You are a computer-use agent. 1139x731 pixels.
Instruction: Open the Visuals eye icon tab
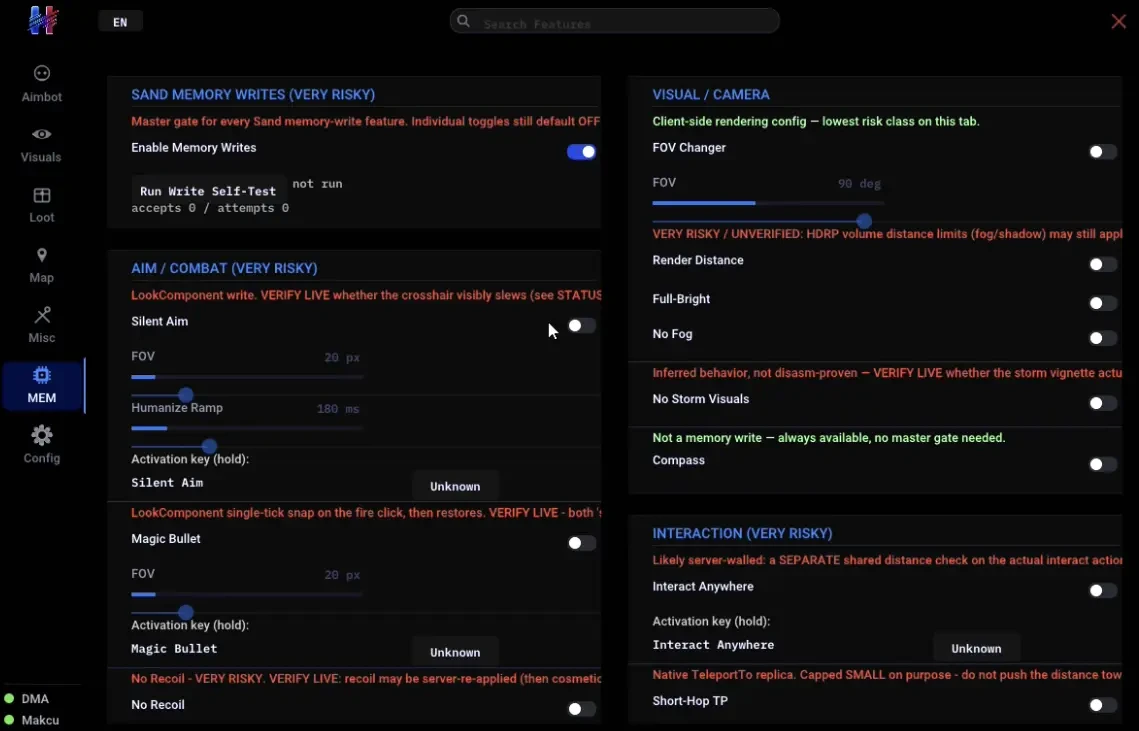pyautogui.click(x=41, y=144)
